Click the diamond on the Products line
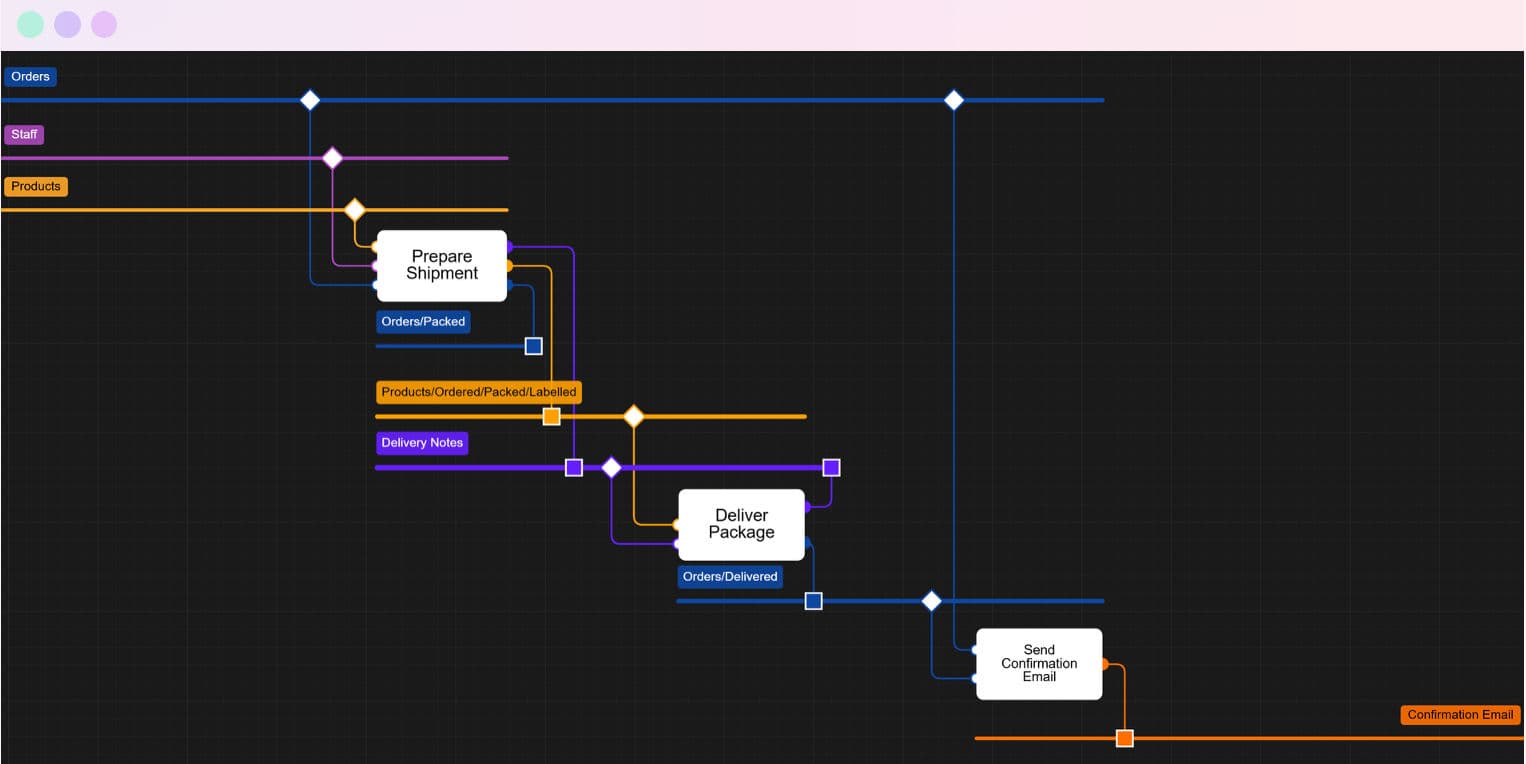 click(354, 210)
